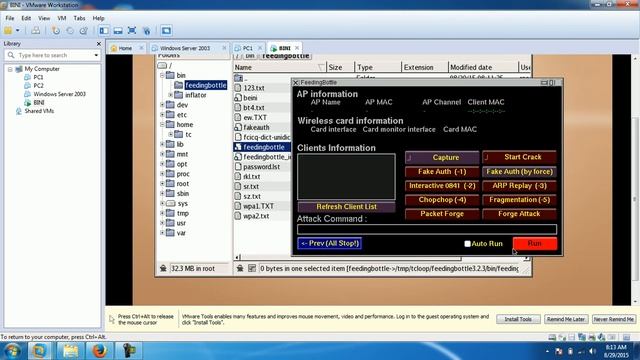Toggle the Capture option button
Image resolution: width=640 pixels, height=360 pixels.
442,158
